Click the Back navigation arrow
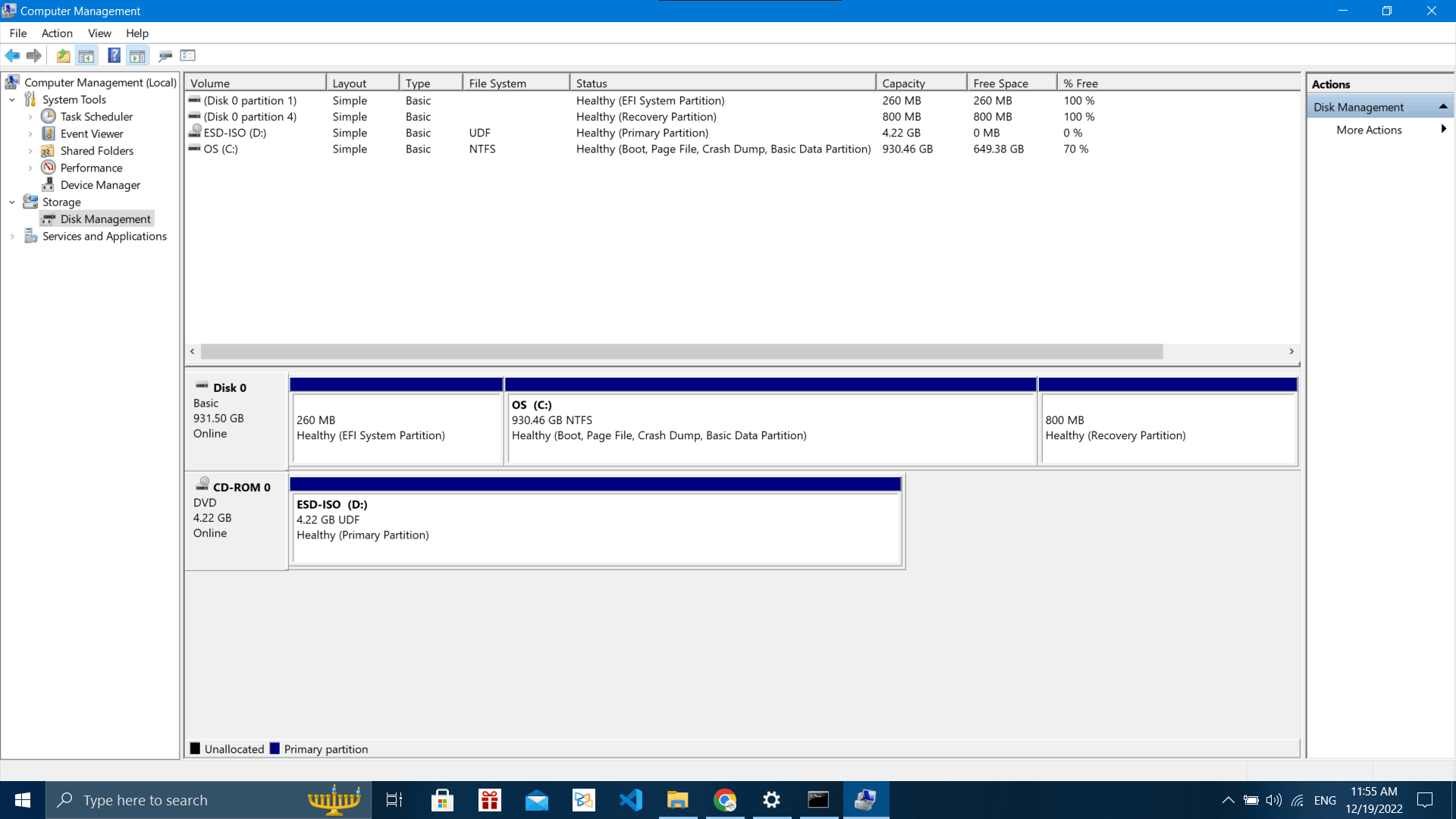 coord(12,55)
